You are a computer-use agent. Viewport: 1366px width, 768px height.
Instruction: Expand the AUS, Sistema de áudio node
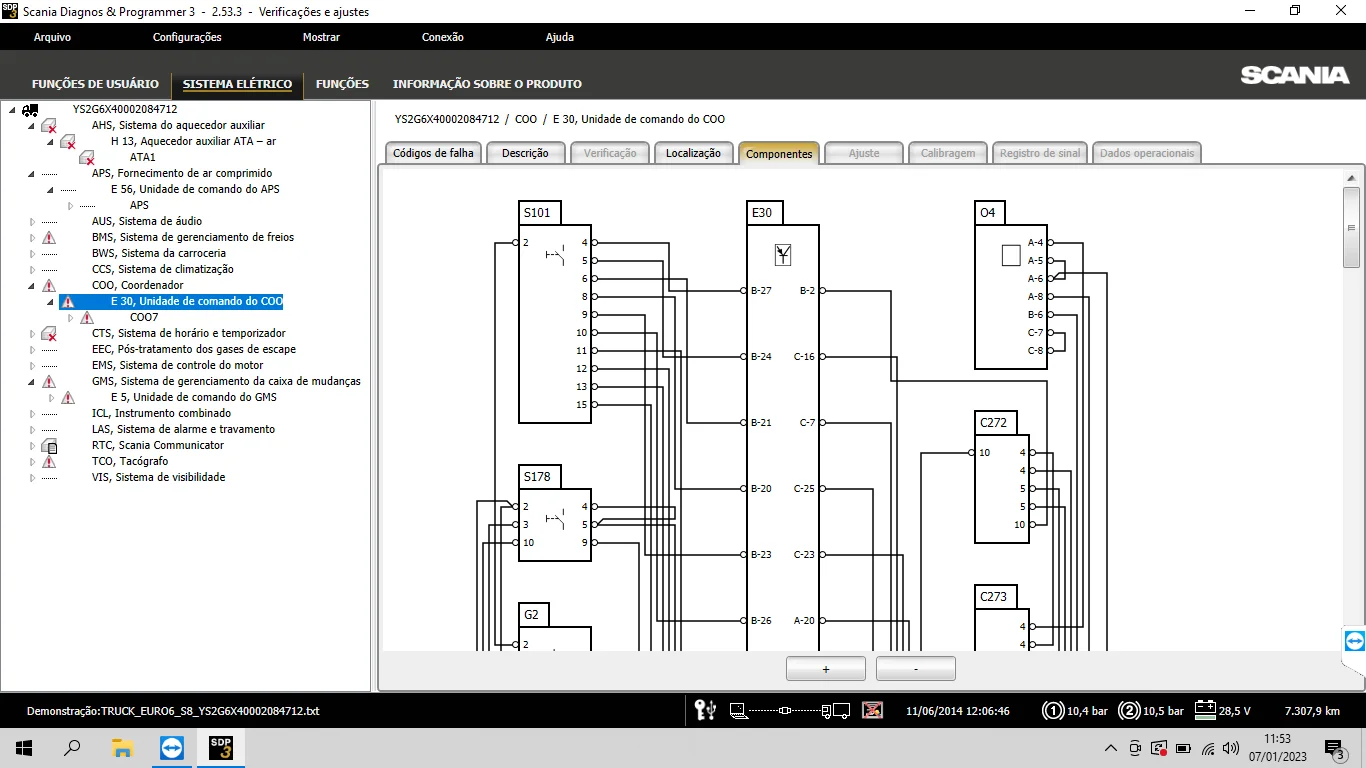pyautogui.click(x=32, y=222)
